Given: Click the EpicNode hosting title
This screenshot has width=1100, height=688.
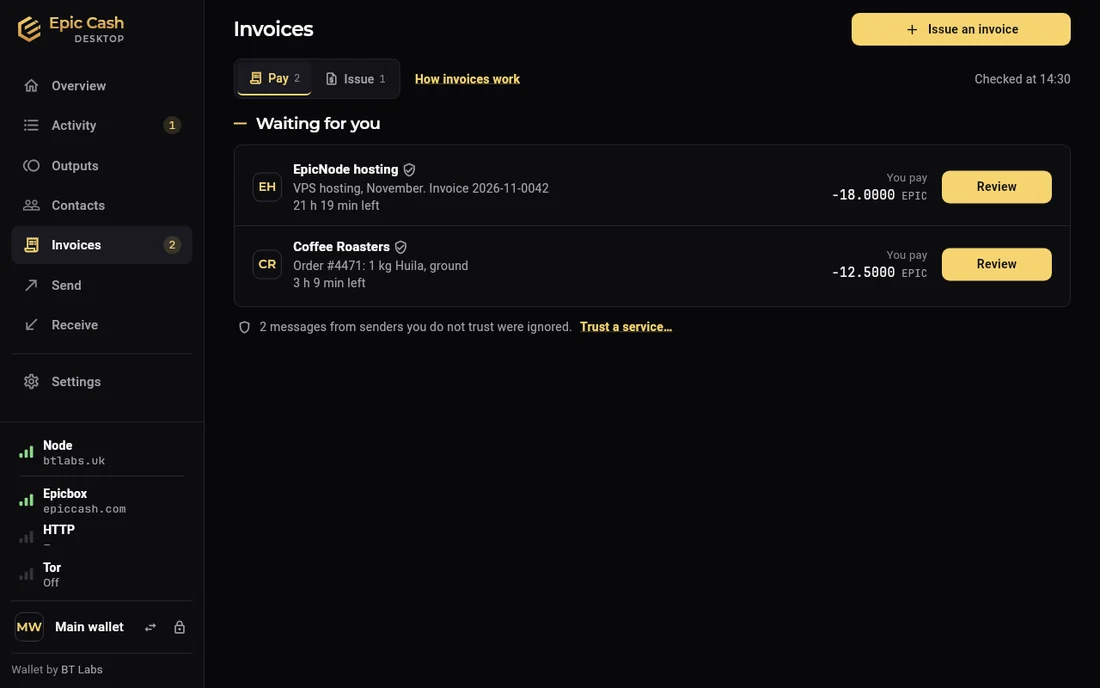Looking at the screenshot, I should click(345, 170).
